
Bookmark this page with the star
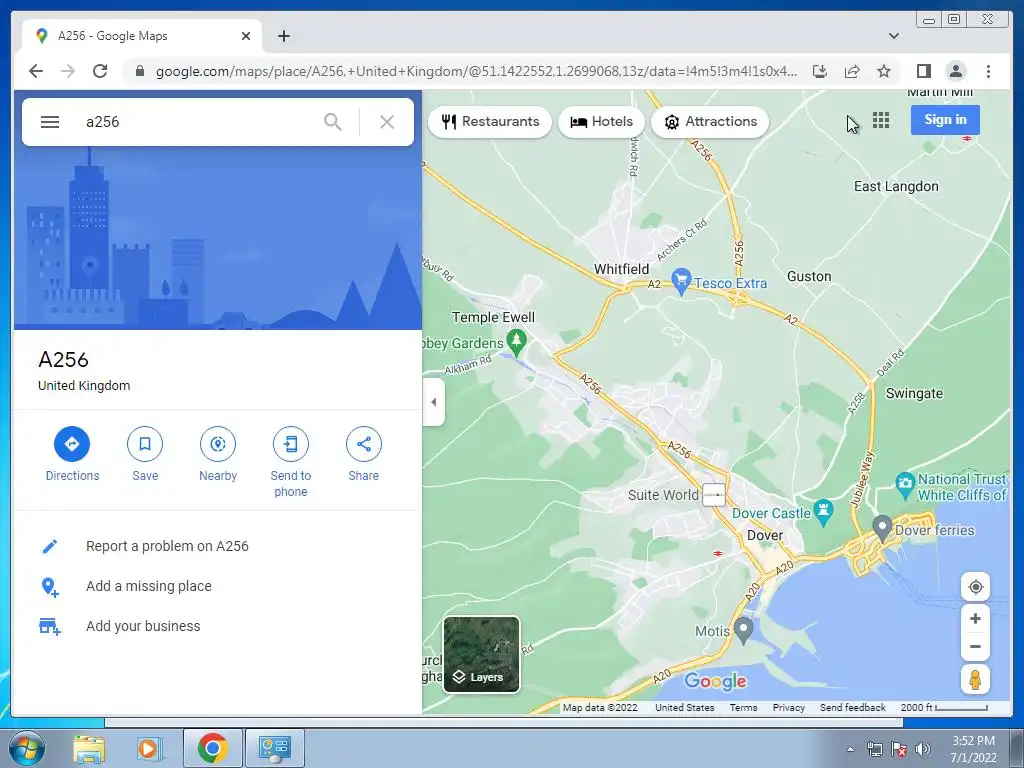tap(884, 71)
